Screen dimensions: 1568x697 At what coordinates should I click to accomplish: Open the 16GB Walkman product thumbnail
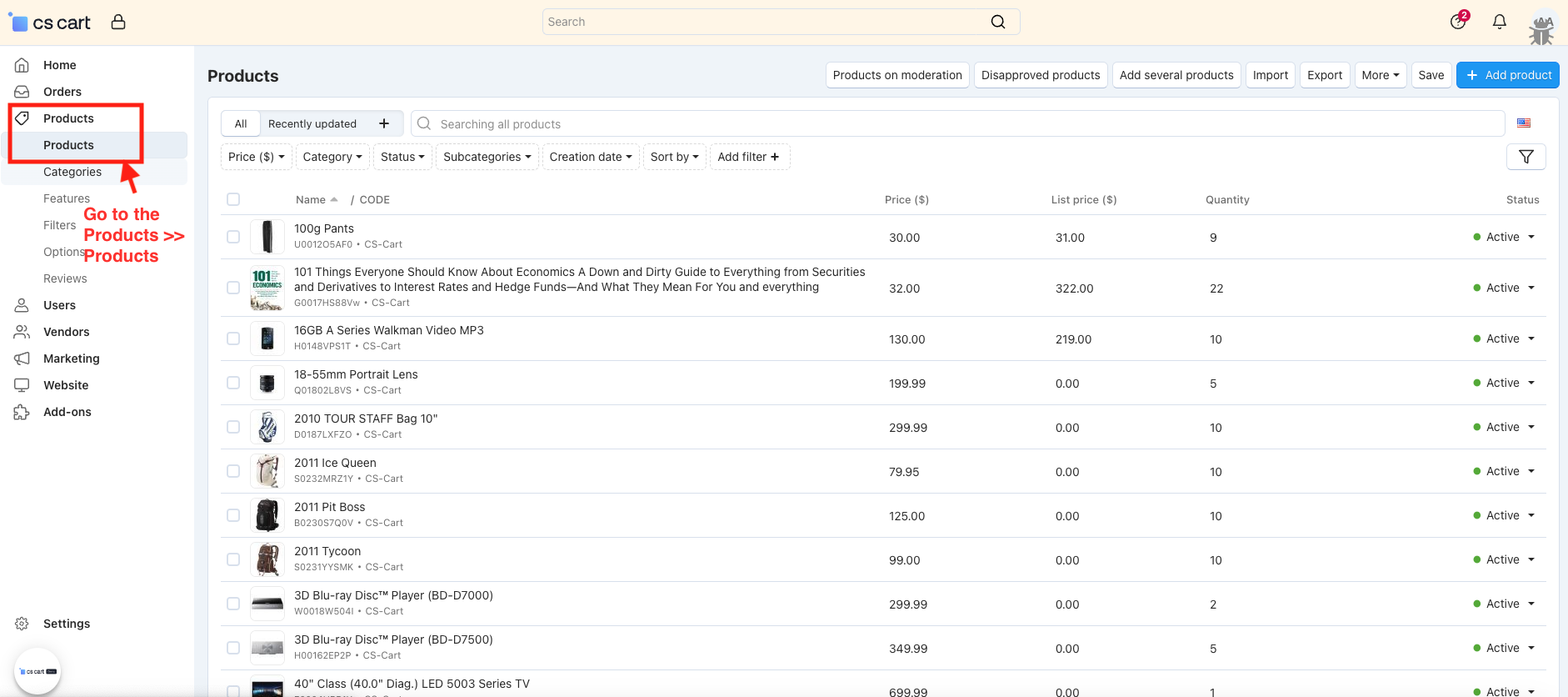(267, 338)
